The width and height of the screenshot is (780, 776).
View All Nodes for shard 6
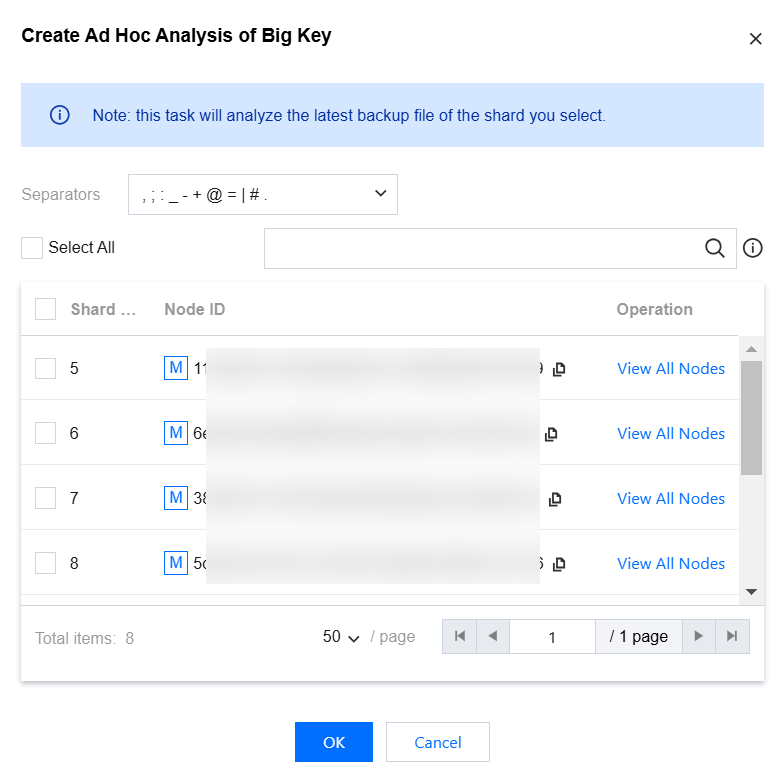pos(671,434)
